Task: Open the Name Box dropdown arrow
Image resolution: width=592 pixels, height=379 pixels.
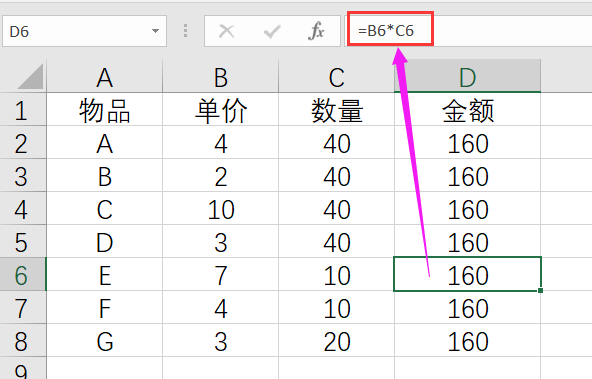Action: click(x=155, y=31)
